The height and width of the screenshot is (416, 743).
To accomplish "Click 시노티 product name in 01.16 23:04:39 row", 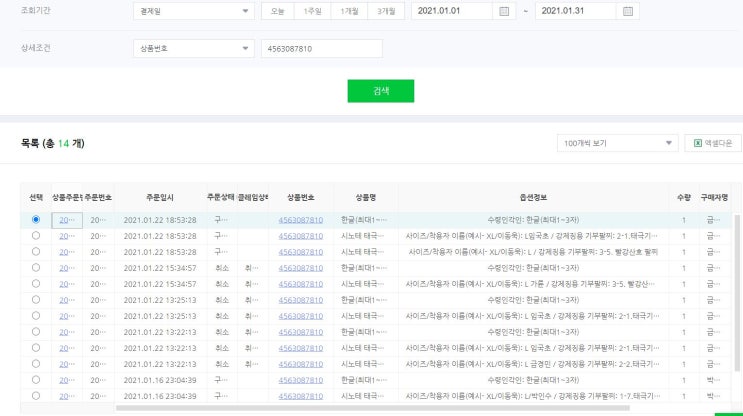I will pyautogui.click(x=362, y=396).
